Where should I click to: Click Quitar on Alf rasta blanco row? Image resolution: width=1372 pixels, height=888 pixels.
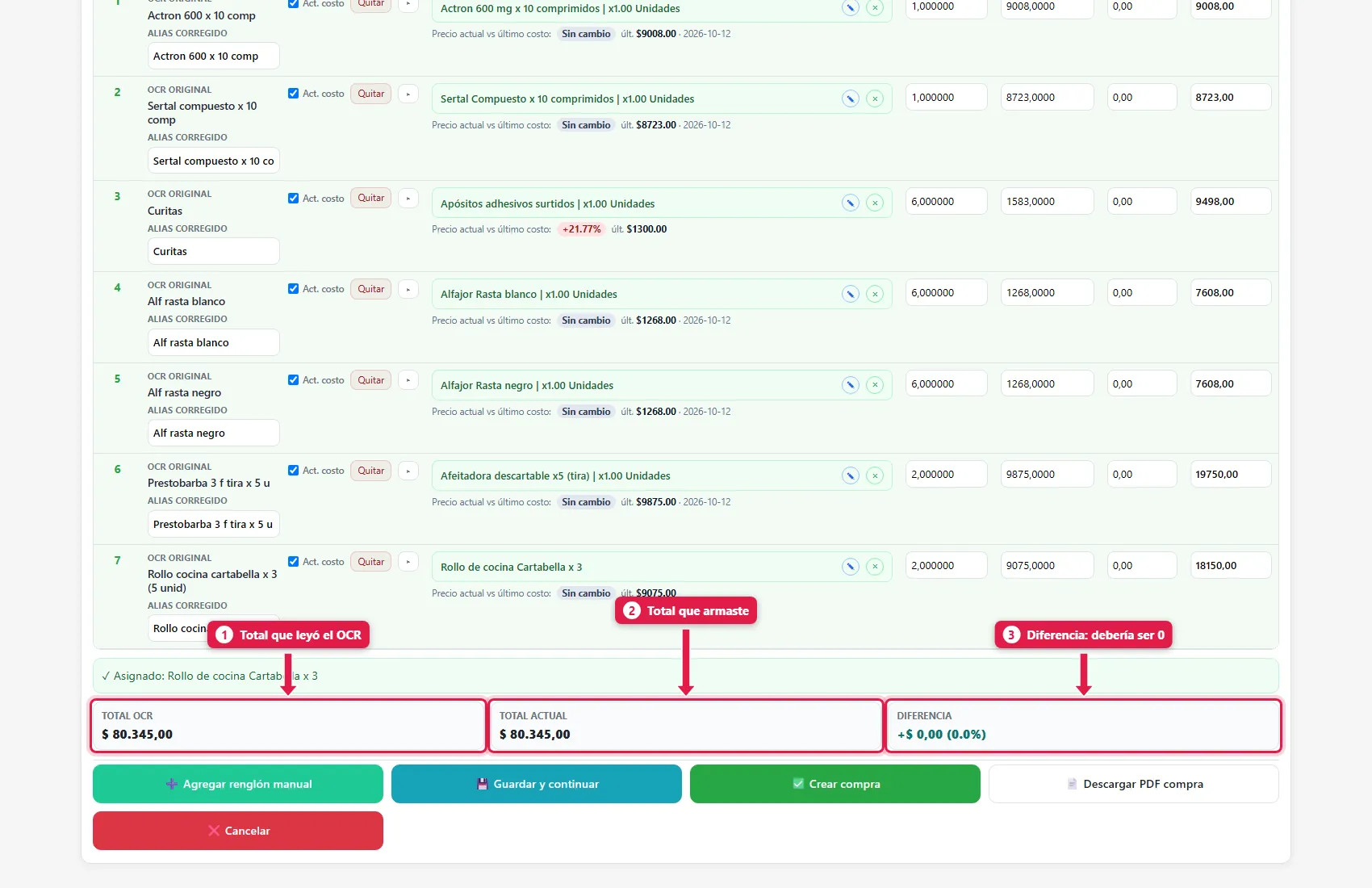370,289
